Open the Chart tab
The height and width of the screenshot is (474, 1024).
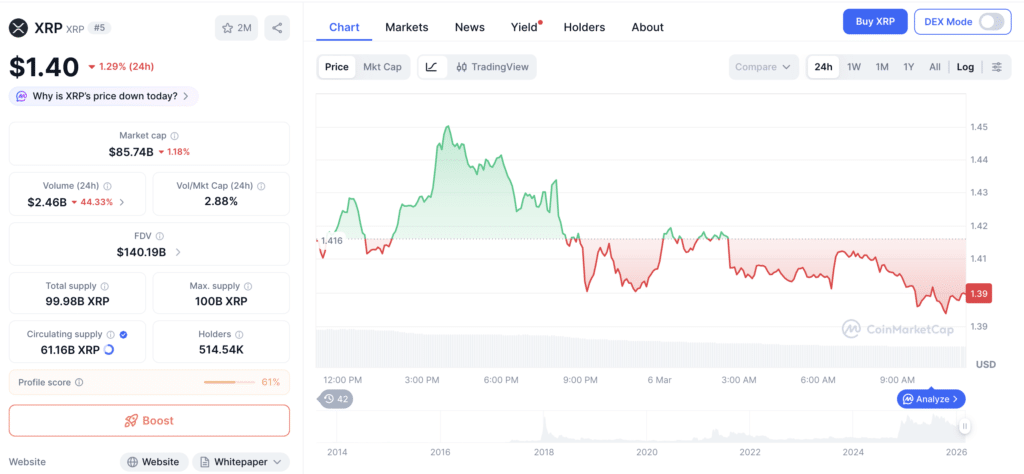click(x=344, y=27)
